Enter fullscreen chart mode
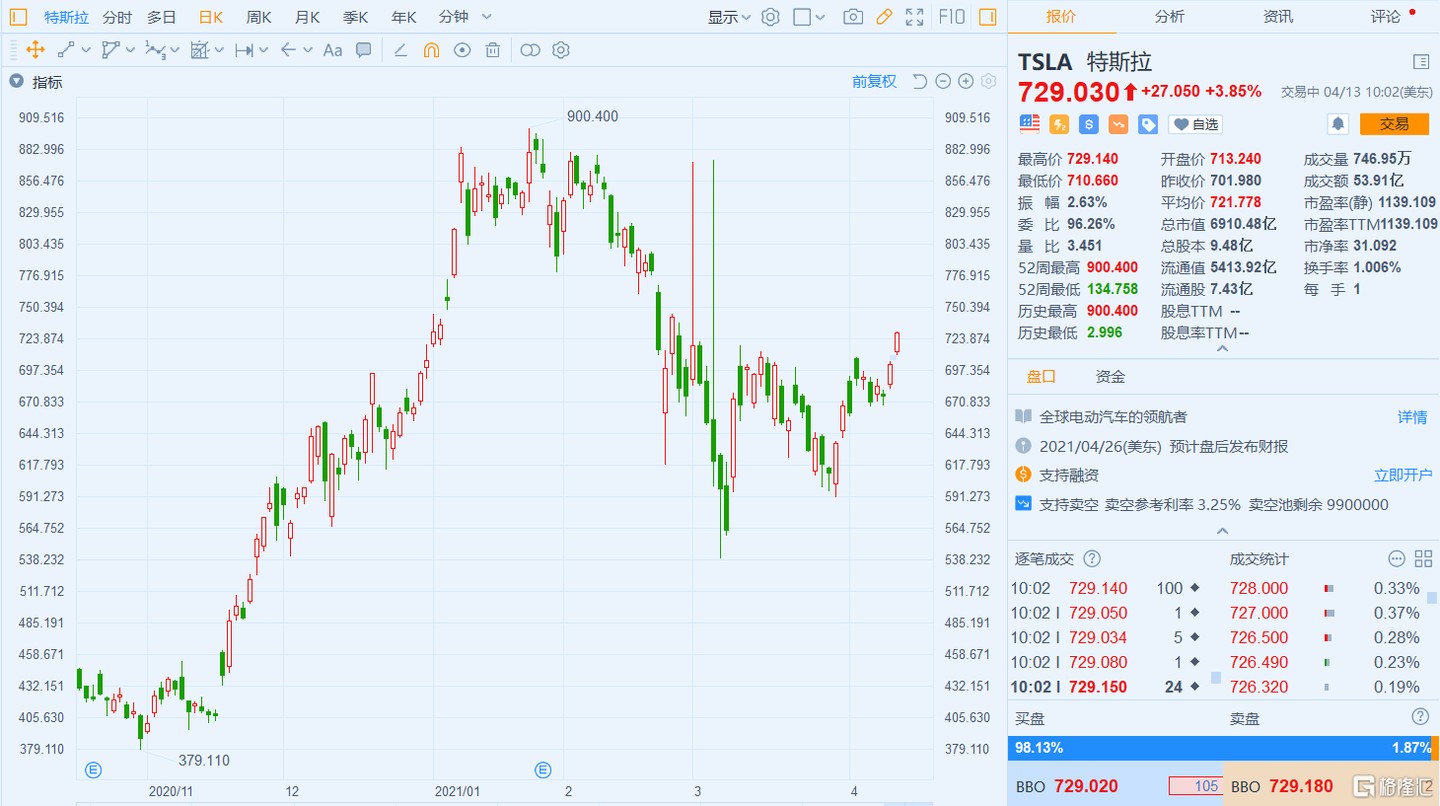Screen dimensions: 1440x806 pos(914,17)
